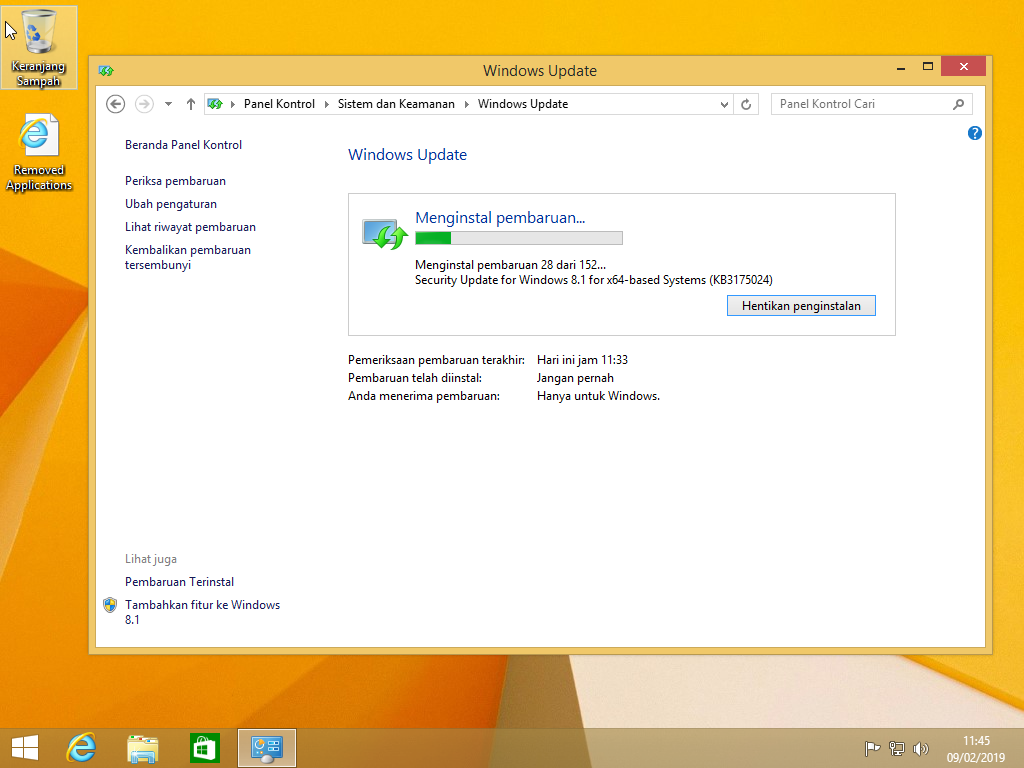
Task: Select the Removed Applications desktop file
Action: click(39, 153)
